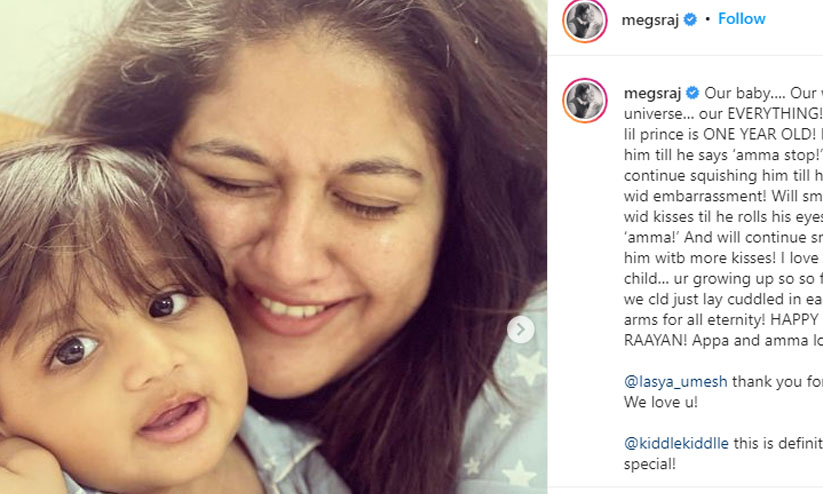Open the profile avatar beside the caption
This screenshot has height=494, width=823.
[584, 100]
